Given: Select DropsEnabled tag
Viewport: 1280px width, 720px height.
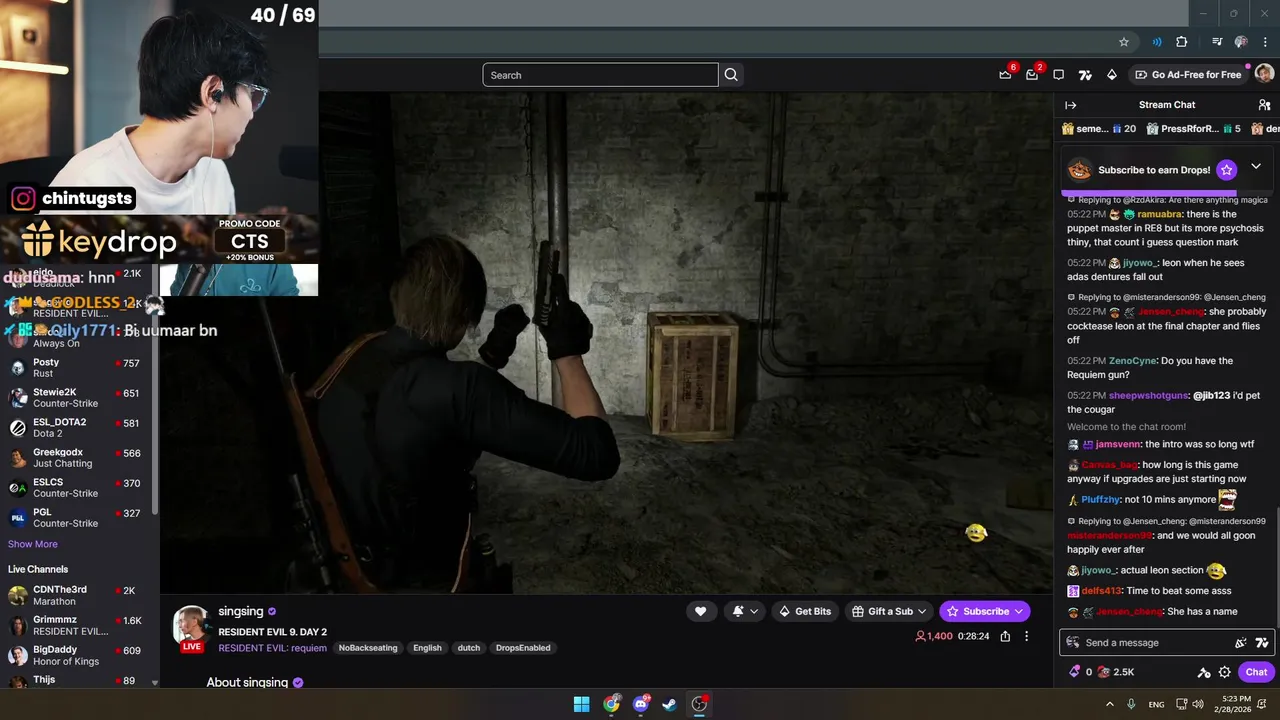Looking at the screenshot, I should (x=523, y=648).
